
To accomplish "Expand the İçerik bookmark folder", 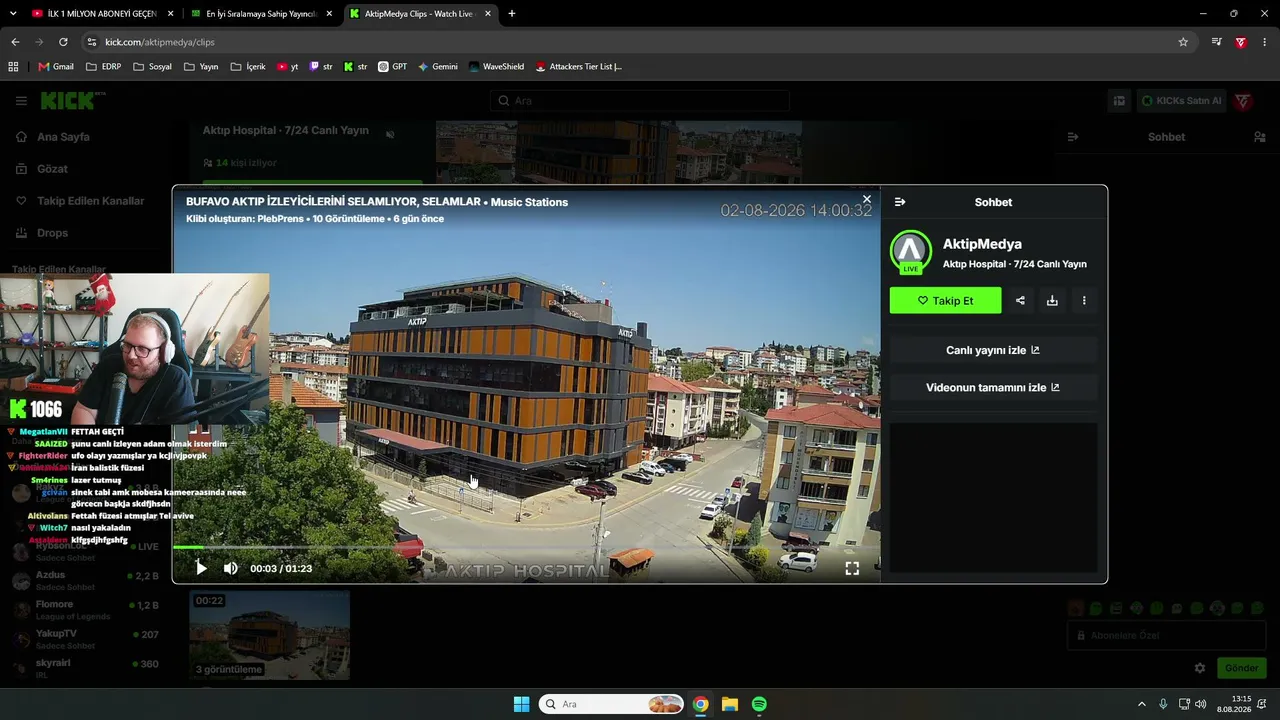I will (248, 67).
